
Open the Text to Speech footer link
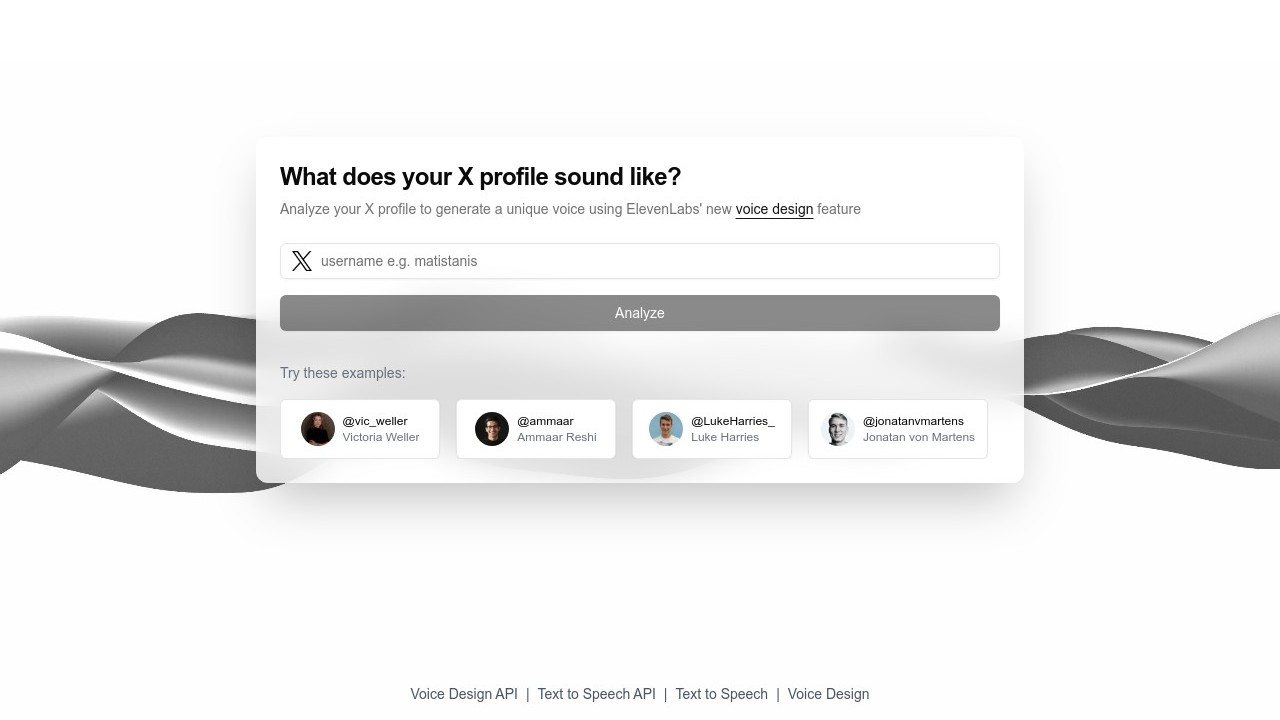click(722, 694)
